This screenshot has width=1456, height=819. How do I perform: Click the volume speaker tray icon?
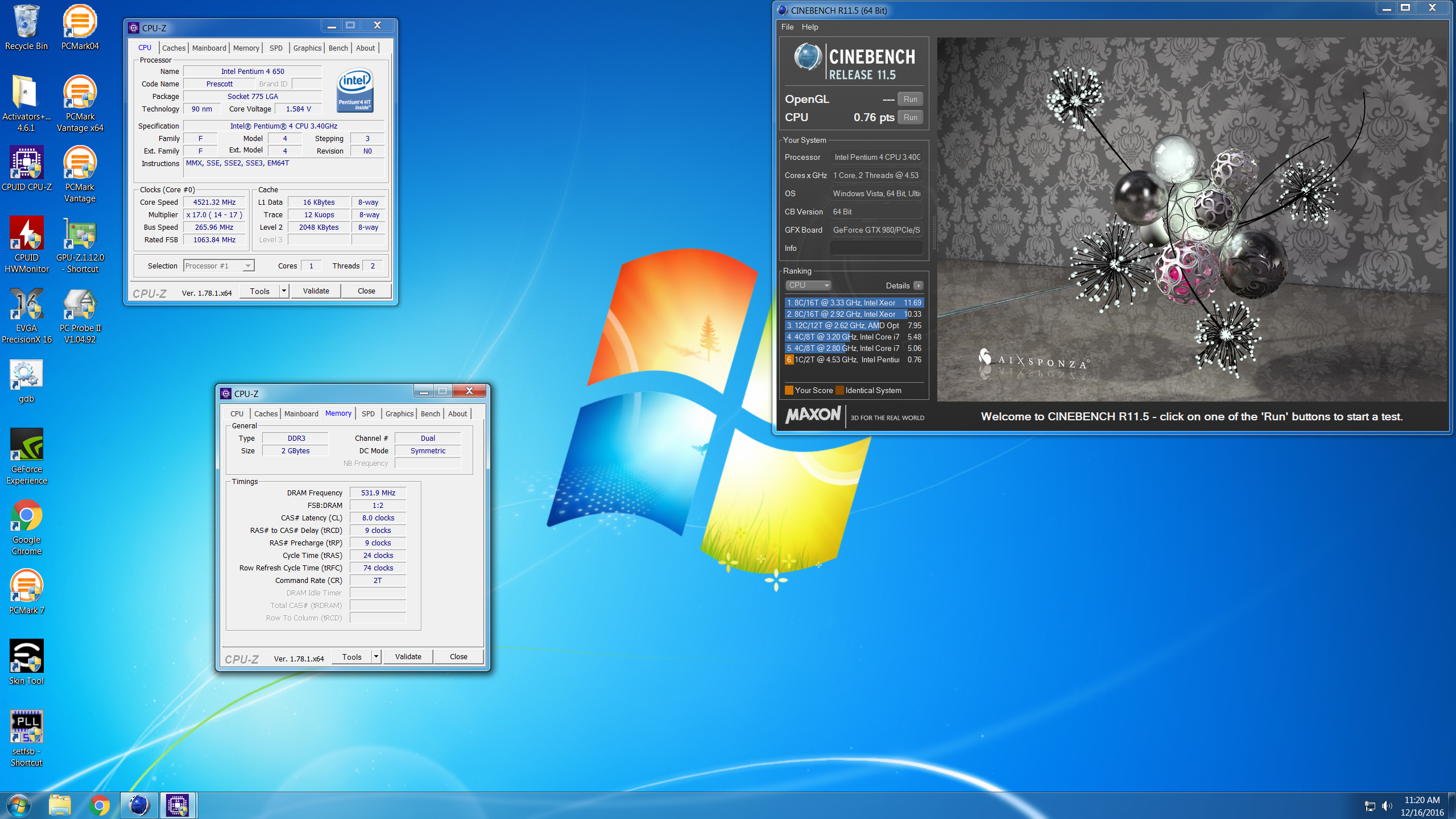pos(1387,806)
